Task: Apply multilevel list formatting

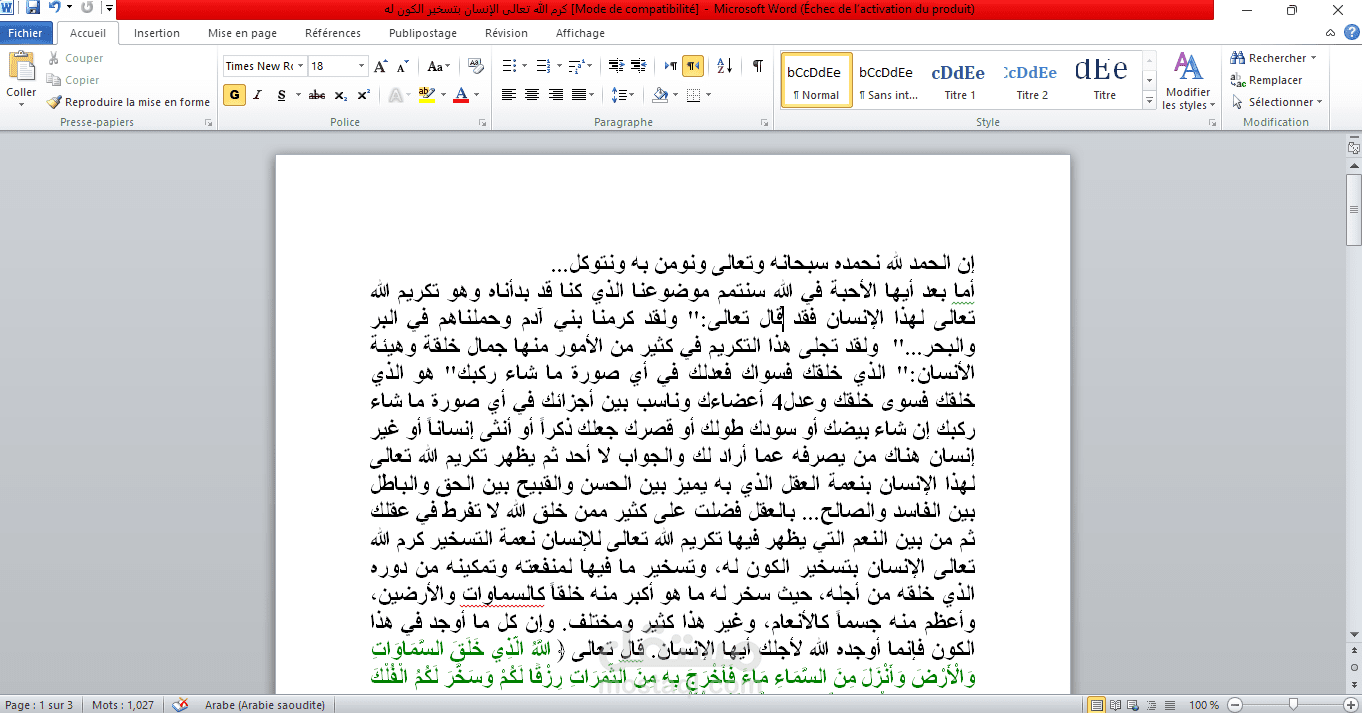Action: pos(576,67)
